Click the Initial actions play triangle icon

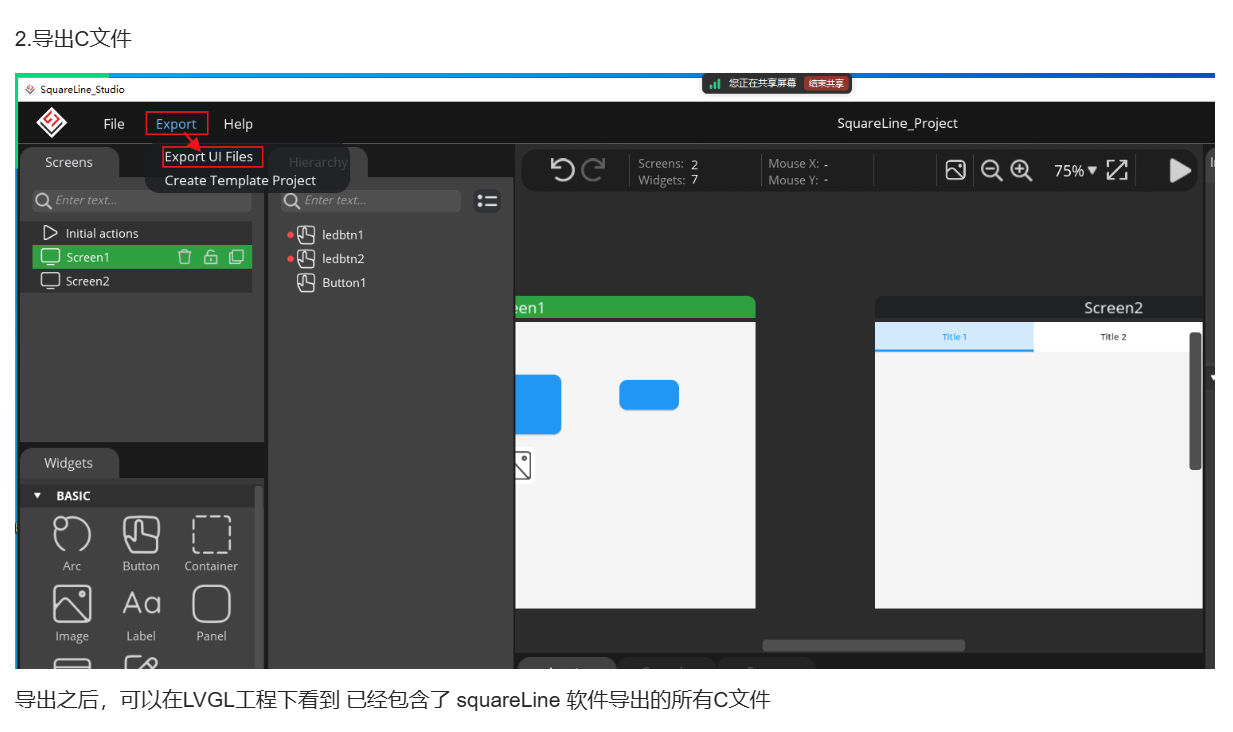click(x=50, y=233)
